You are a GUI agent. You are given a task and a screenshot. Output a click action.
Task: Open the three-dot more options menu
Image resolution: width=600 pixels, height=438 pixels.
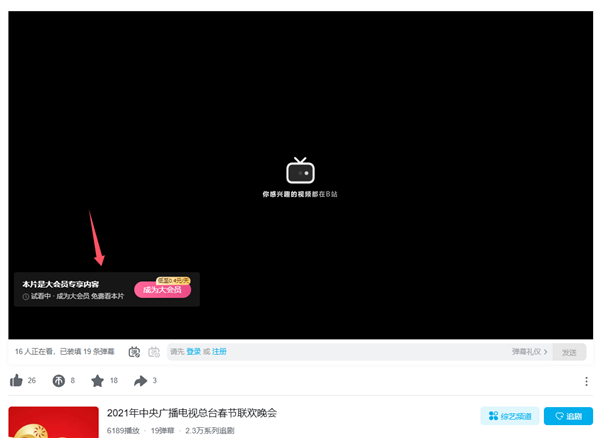tap(586, 381)
